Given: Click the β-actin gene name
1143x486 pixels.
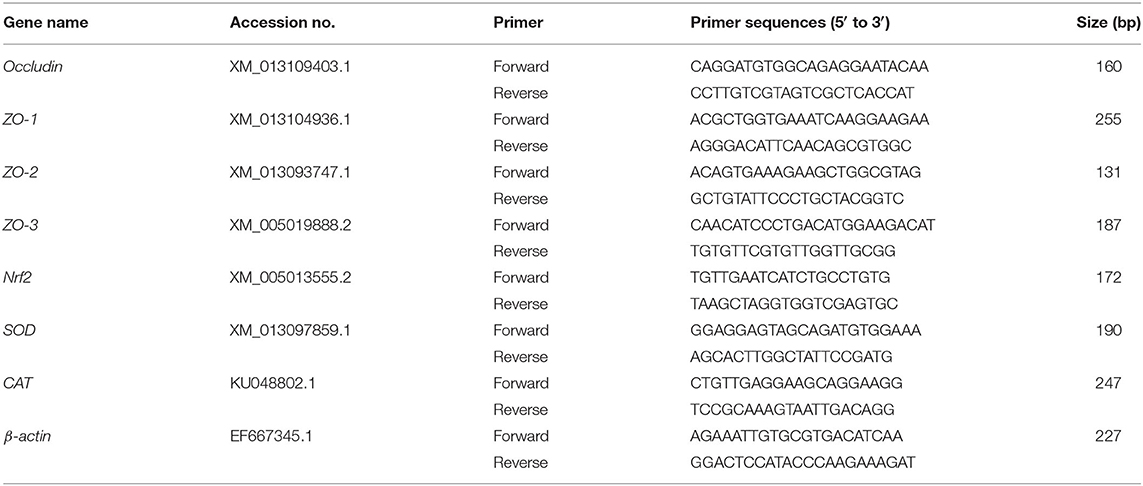Looking at the screenshot, I should point(25,436).
